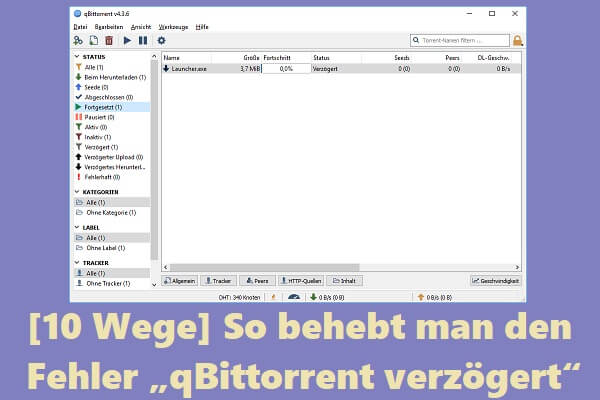The width and height of the screenshot is (600, 400).
Task: Select Verzögerter Upload (0) filter
Action: click(111, 157)
